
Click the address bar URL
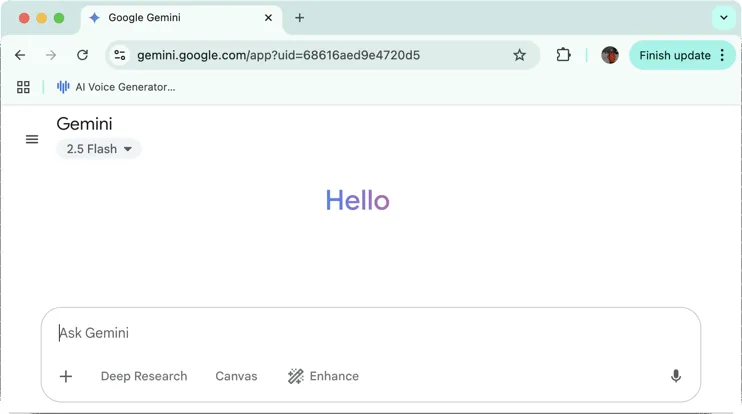point(278,55)
